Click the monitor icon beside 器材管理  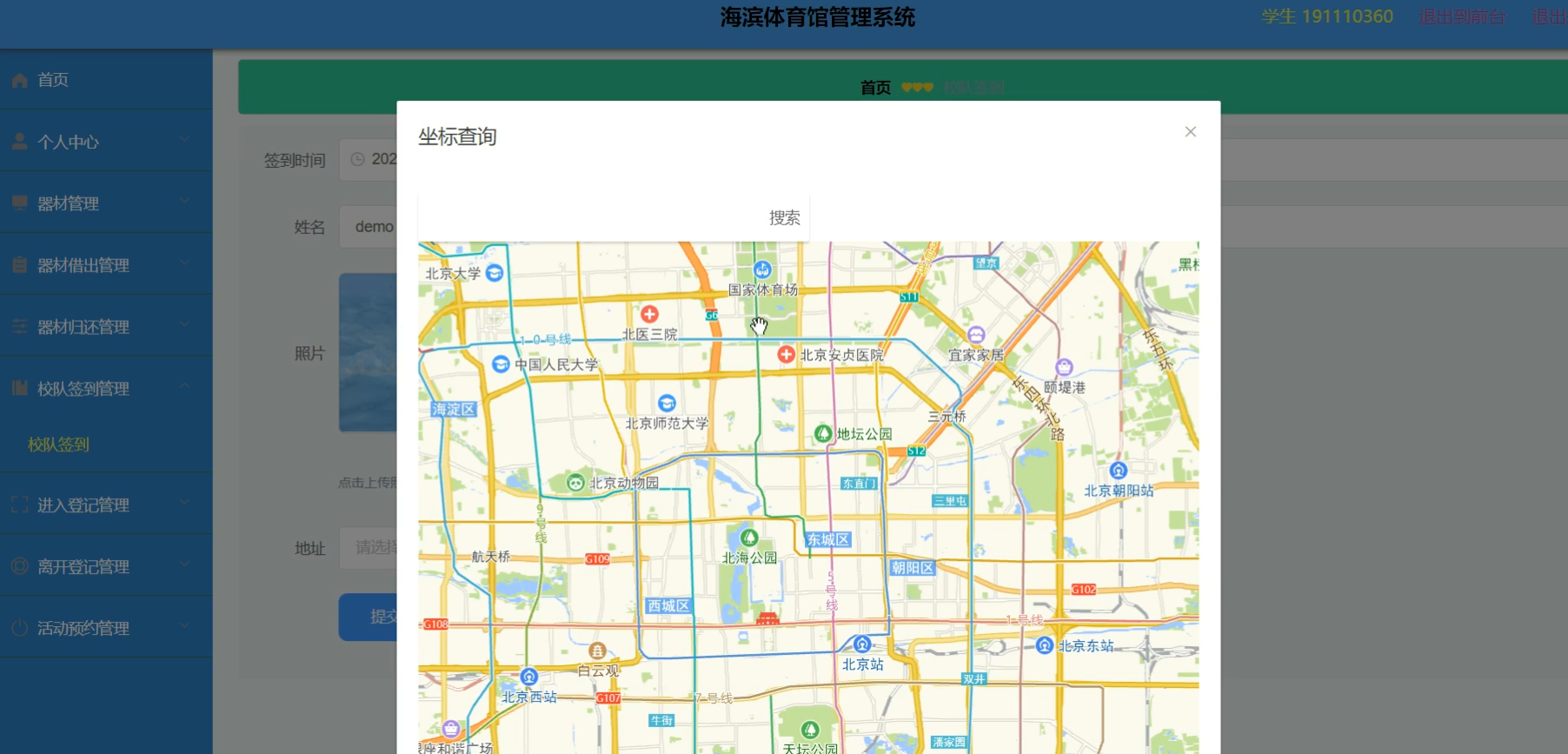pyautogui.click(x=19, y=203)
